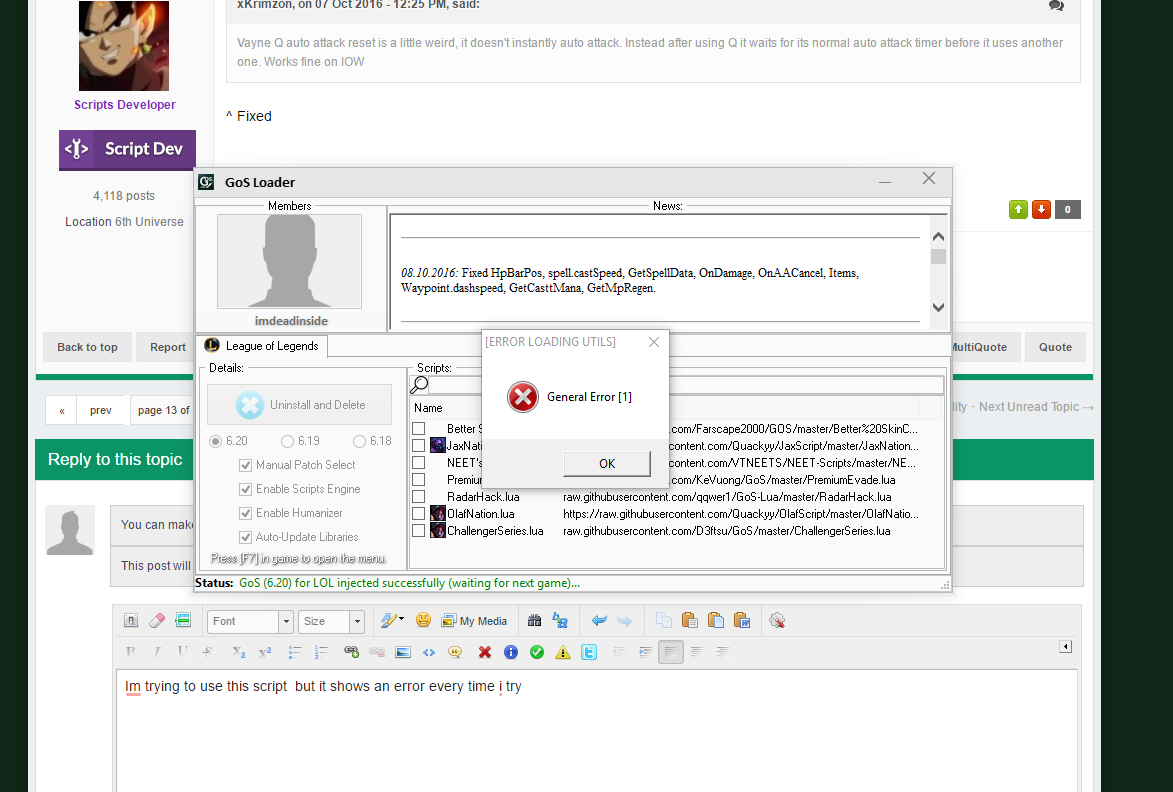This screenshot has width=1173, height=792.
Task: Open the Font dropdown
Action: [x=250, y=621]
